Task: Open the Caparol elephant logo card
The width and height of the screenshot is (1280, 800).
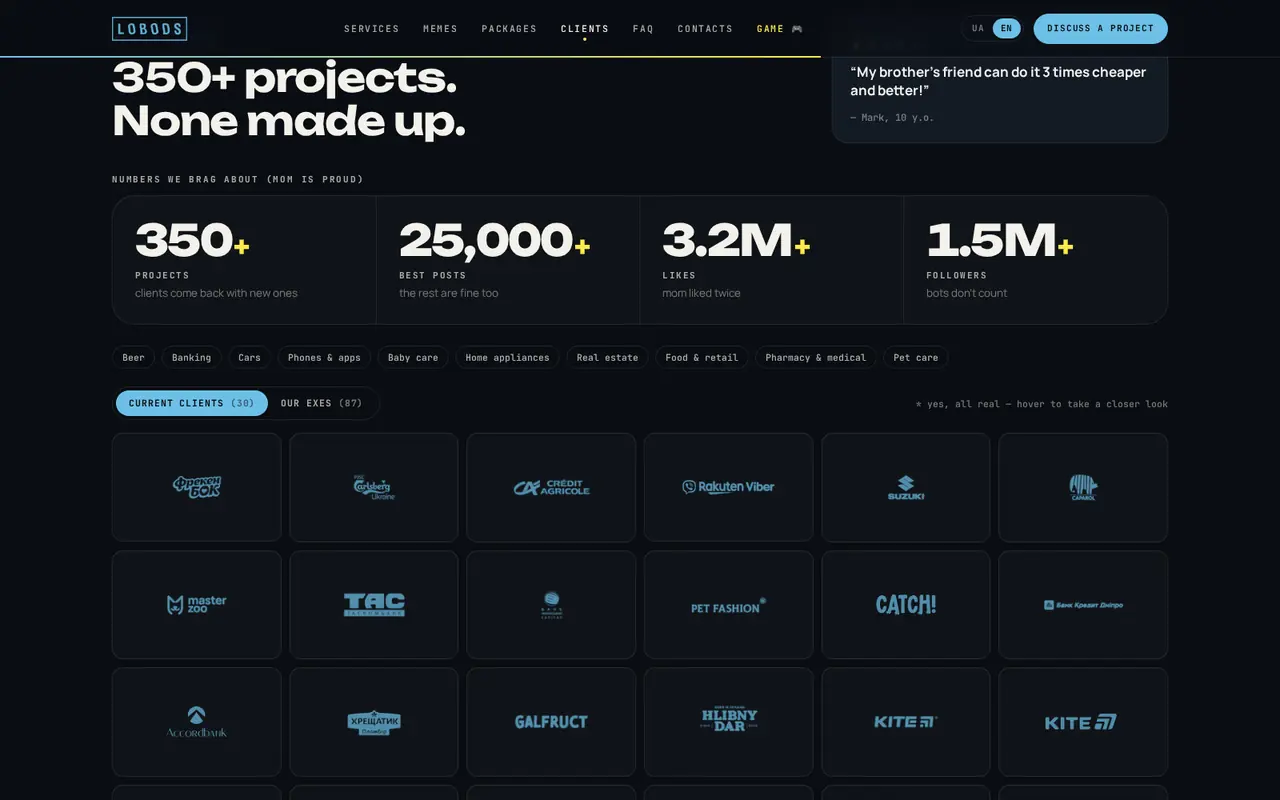Action: pos(1083,487)
